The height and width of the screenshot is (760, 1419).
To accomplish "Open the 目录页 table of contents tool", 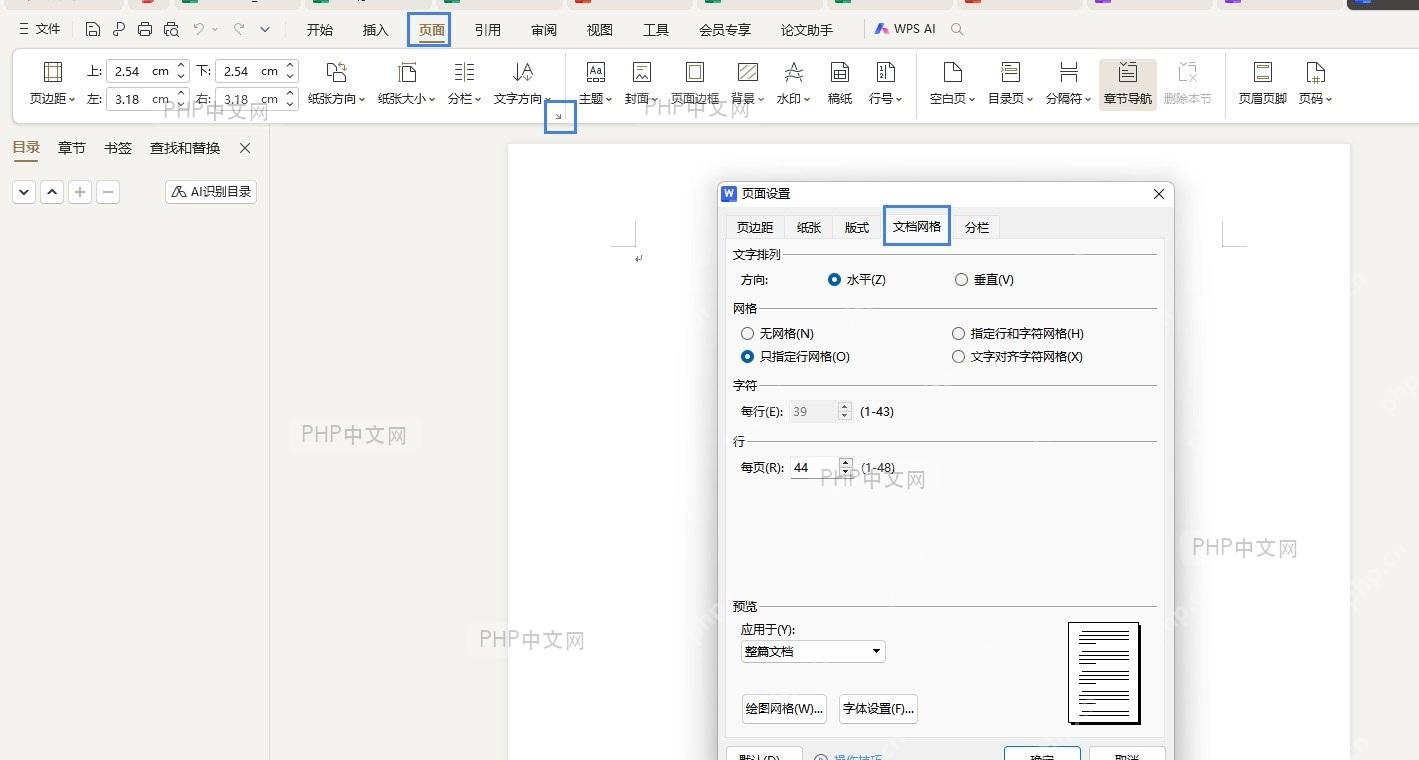I will [1010, 83].
